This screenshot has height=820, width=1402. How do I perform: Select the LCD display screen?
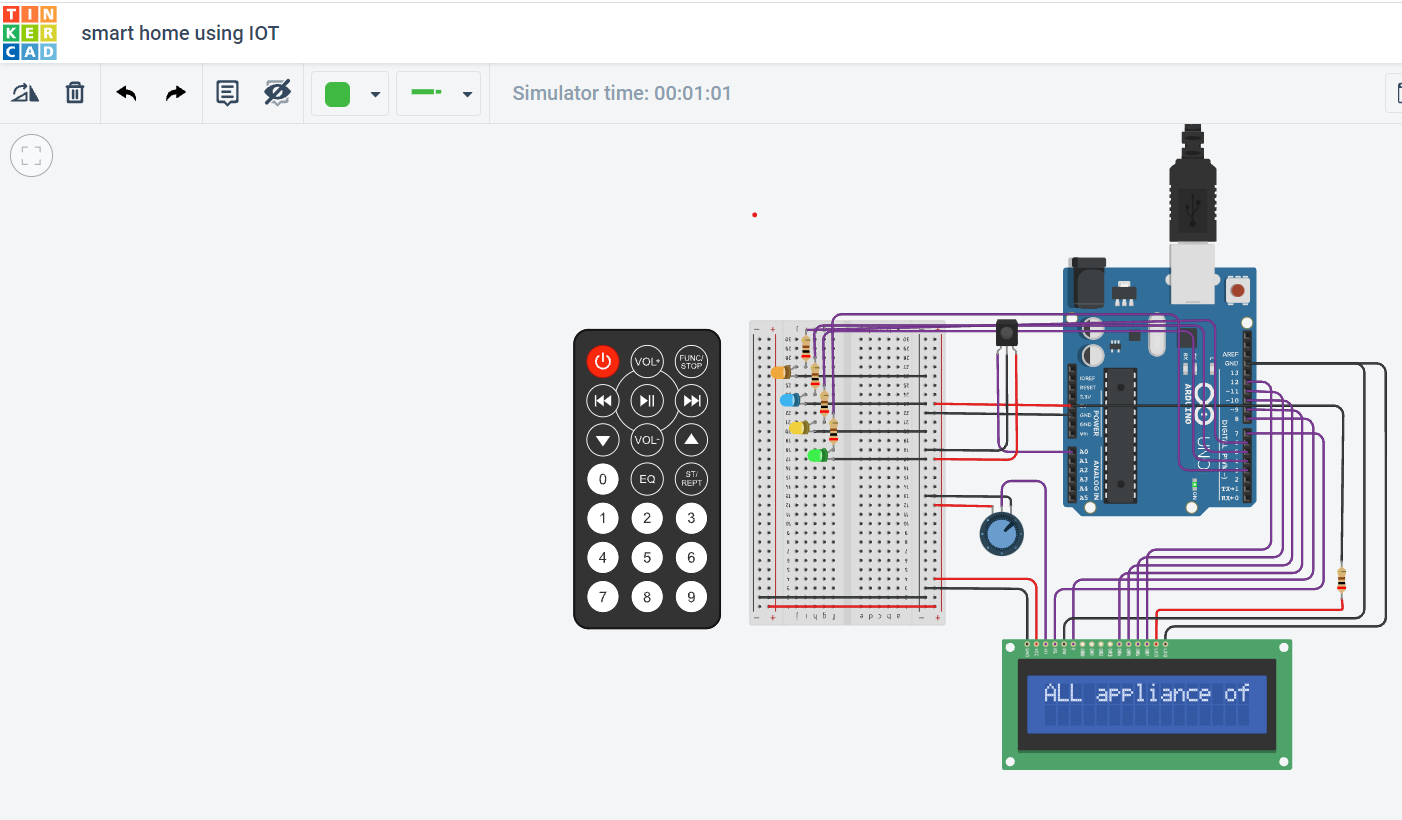pyautogui.click(x=1147, y=704)
